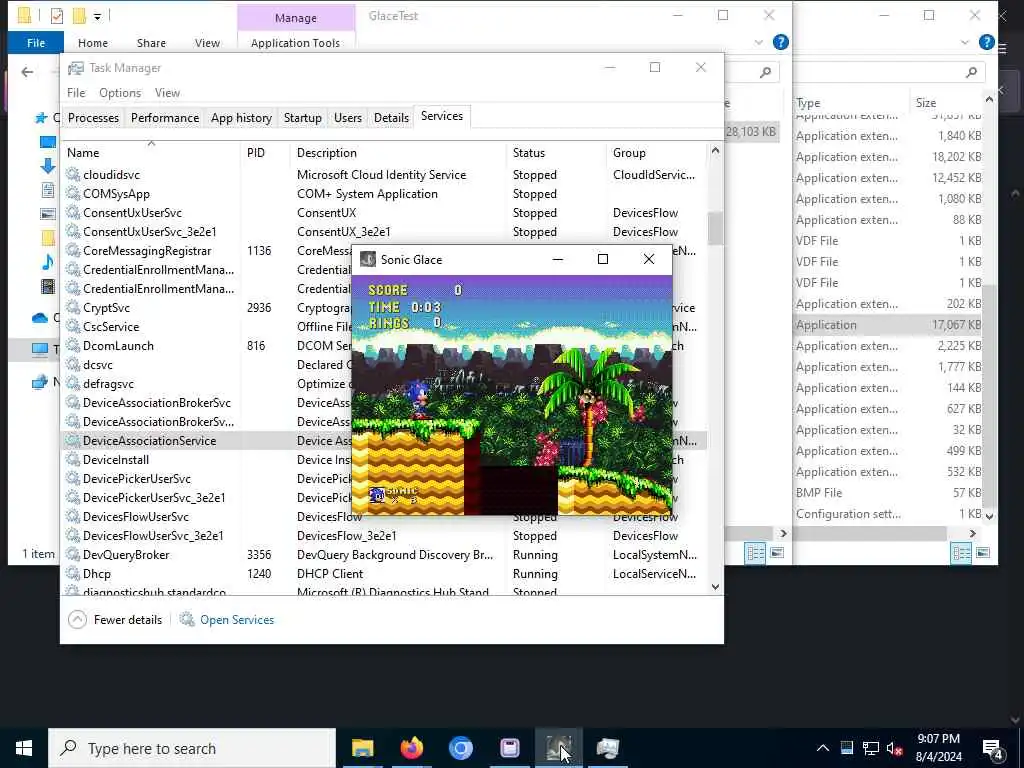Click the Sonic Glace window title icon
This screenshot has width=1024, height=768.
pos(368,259)
